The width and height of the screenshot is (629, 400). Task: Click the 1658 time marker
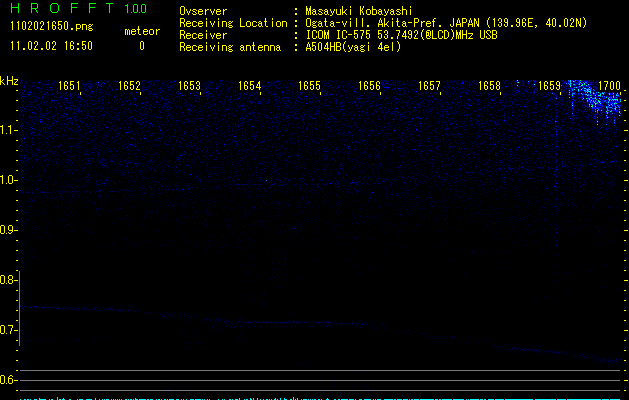coord(489,86)
